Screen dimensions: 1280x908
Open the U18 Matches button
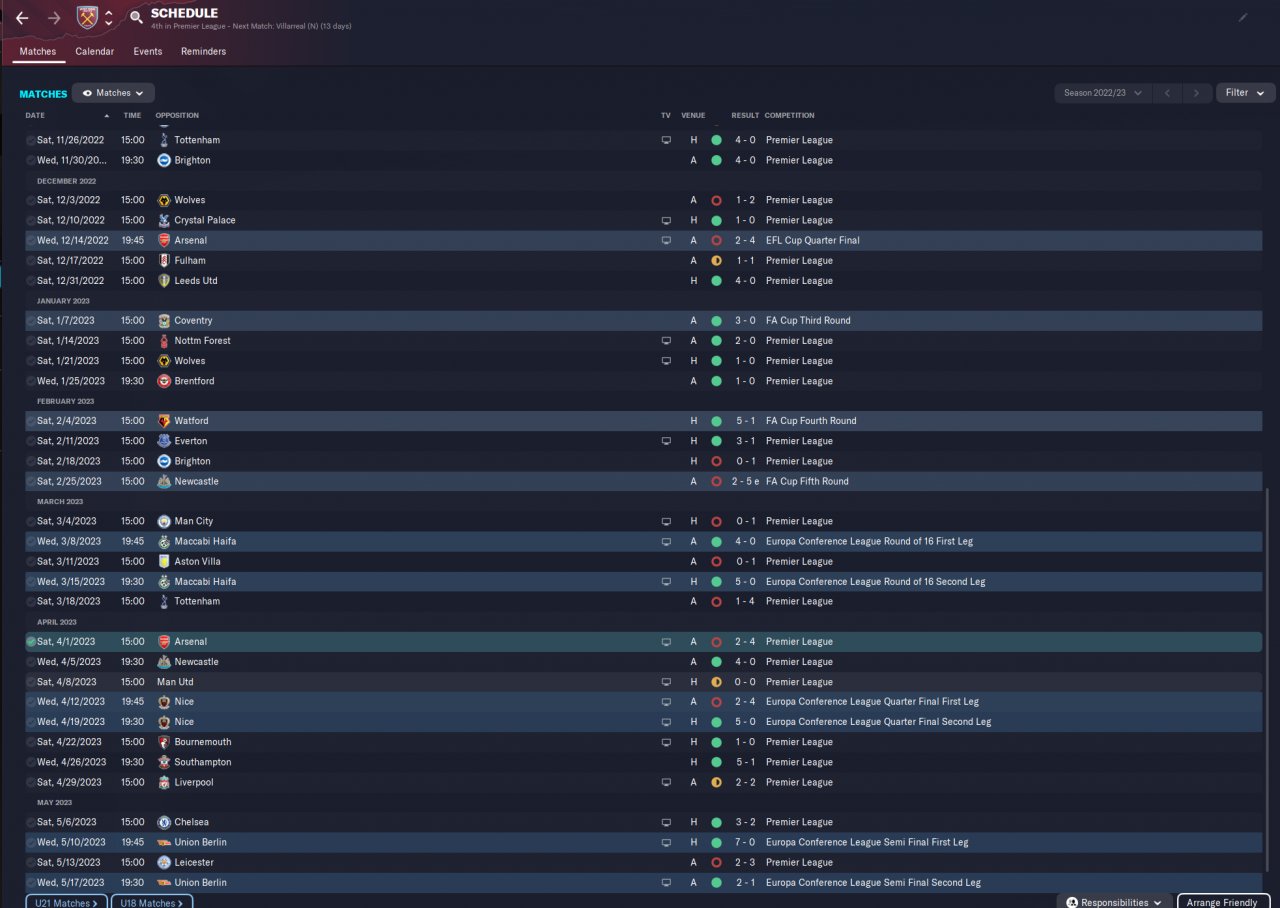click(x=152, y=902)
